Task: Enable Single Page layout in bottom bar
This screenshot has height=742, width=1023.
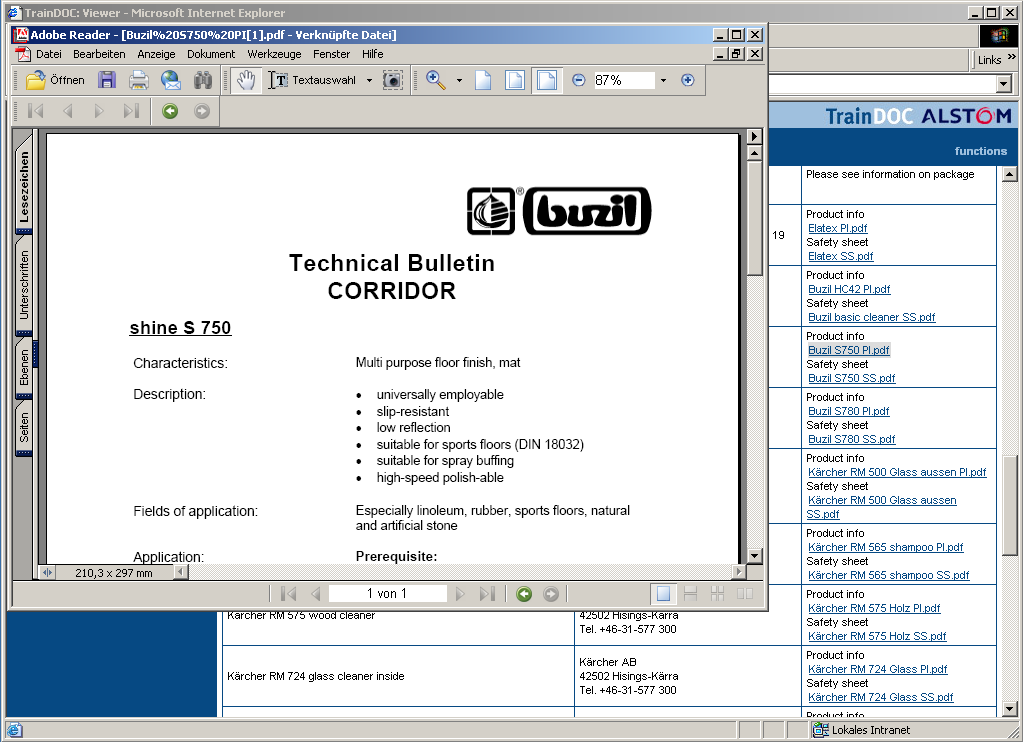Action: tap(664, 594)
